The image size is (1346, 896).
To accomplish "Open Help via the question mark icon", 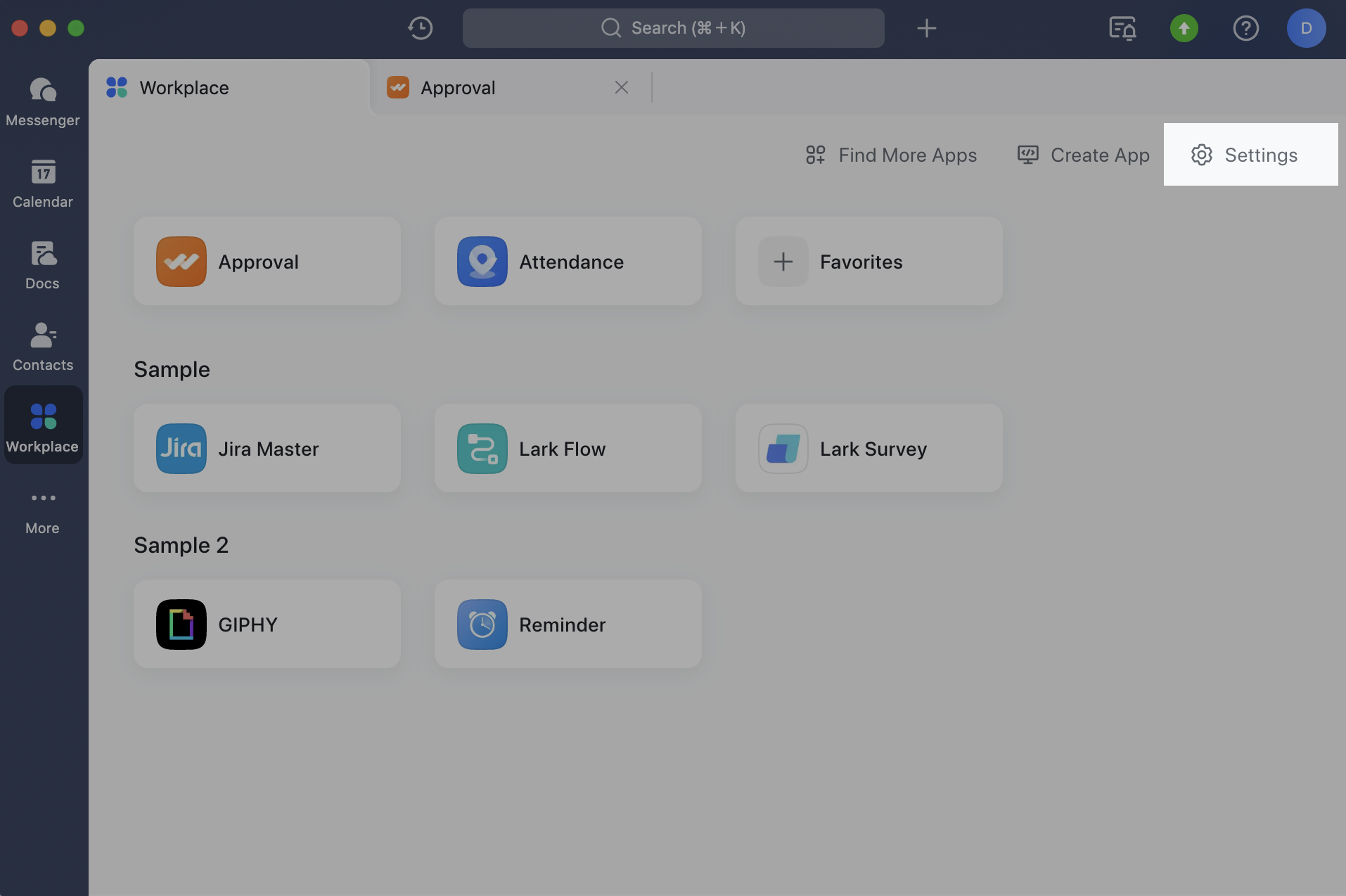I will pos(1246,28).
